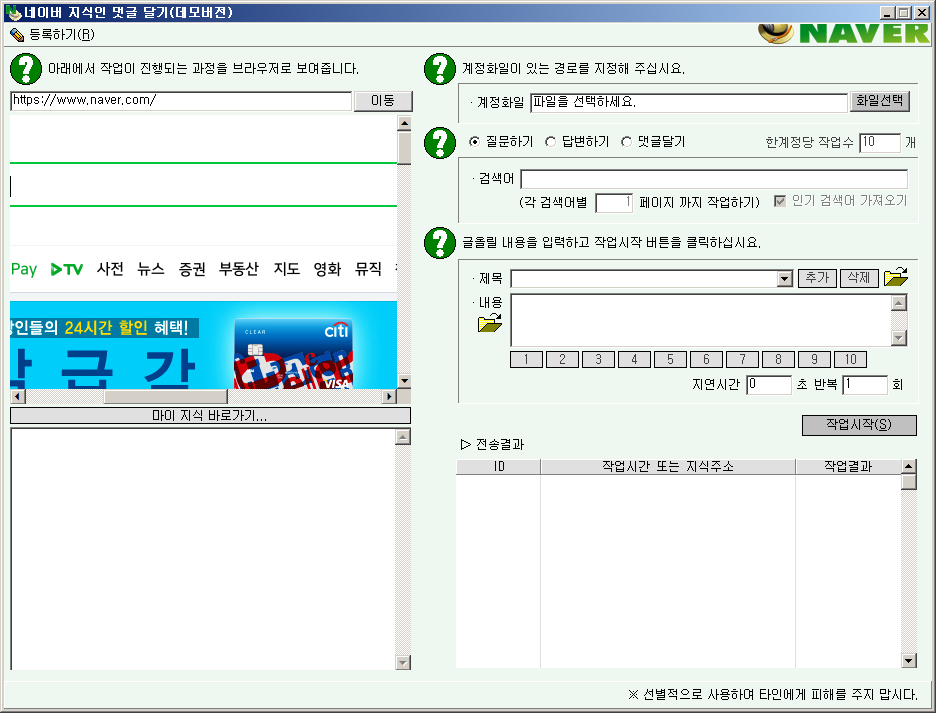936x713 pixels.
Task: Select the 댓글달기 radio button
Action: (627, 142)
